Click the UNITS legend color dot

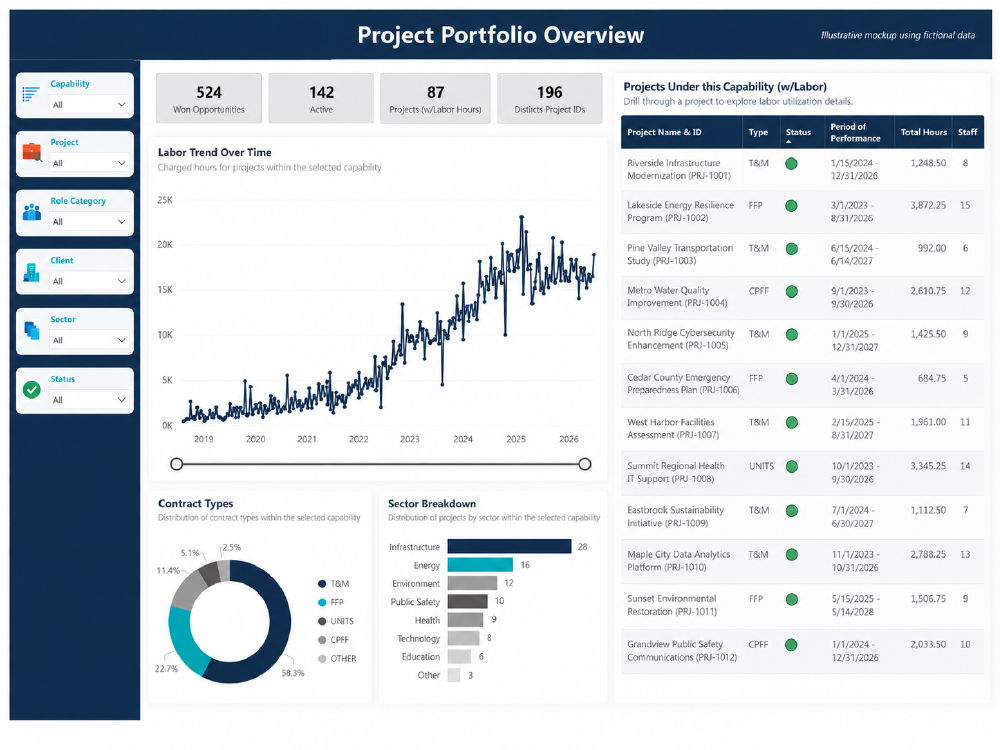pos(322,621)
